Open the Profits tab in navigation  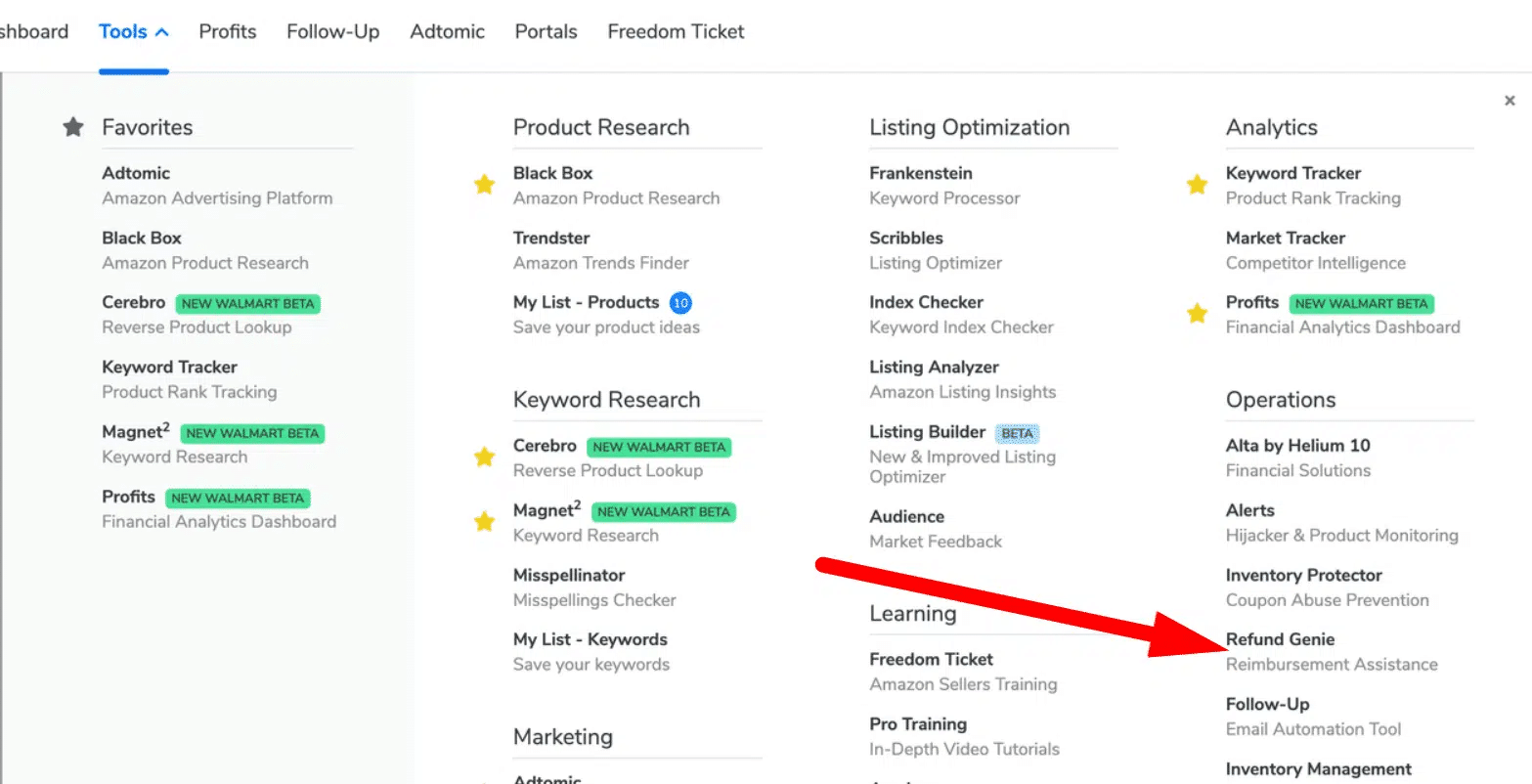point(228,31)
